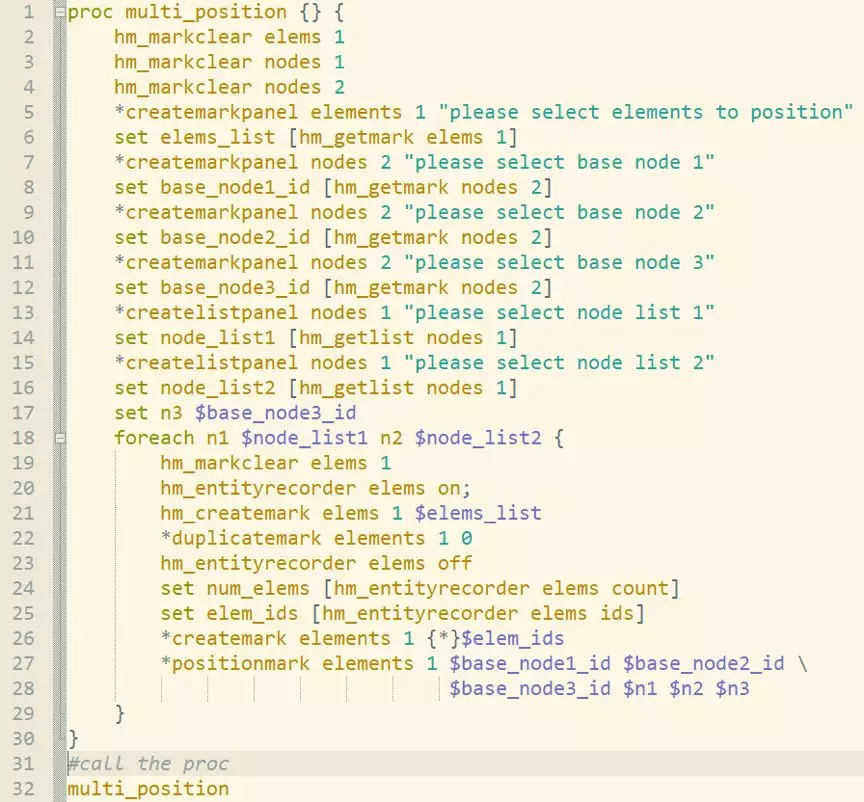Image resolution: width=864 pixels, height=802 pixels.
Task: Click the "proc" keyword on the first line
Action: tap(90, 13)
